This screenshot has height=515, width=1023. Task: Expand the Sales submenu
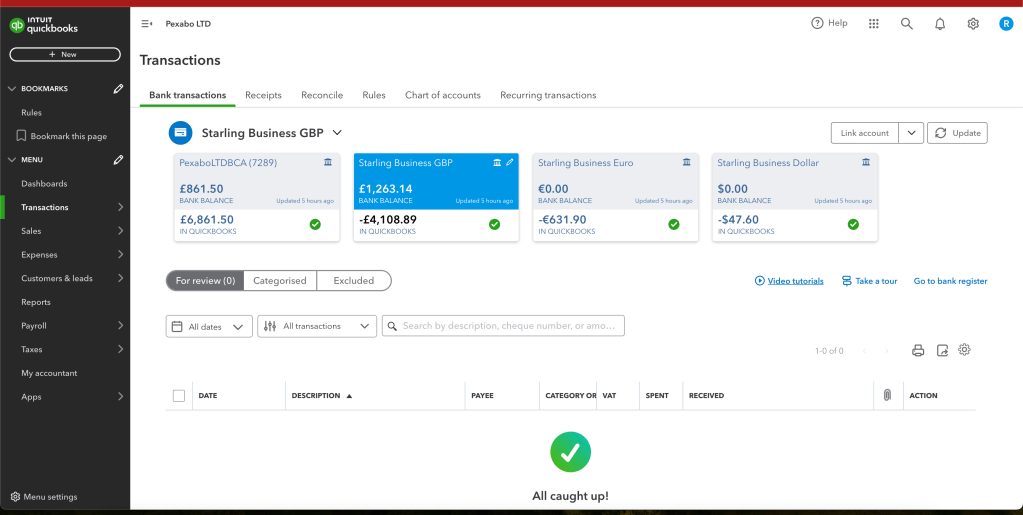click(x=121, y=231)
